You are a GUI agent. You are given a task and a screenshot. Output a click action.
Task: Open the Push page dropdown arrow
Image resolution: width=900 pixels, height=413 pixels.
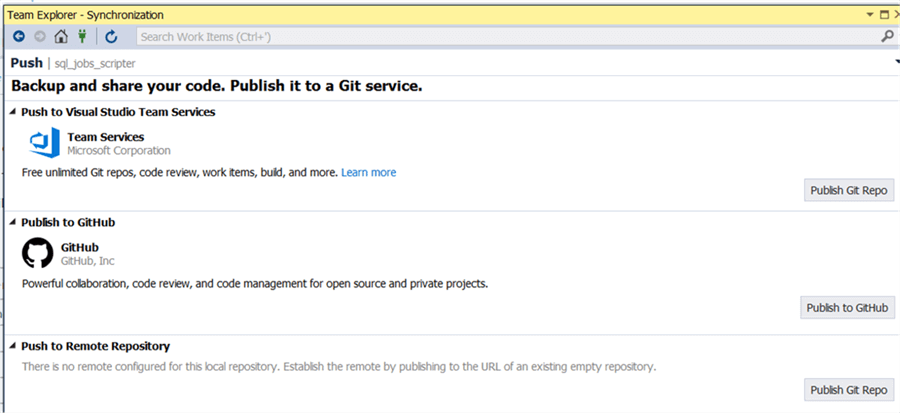[x=896, y=63]
